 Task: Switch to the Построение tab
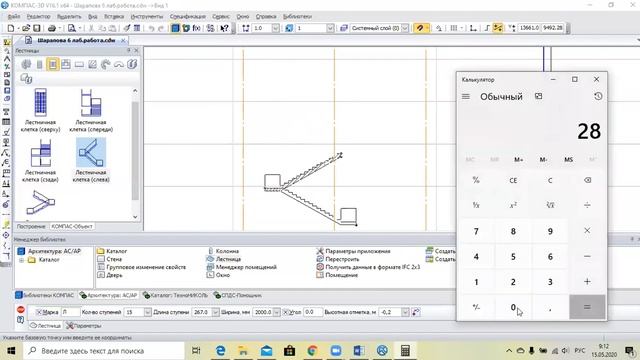point(31,227)
